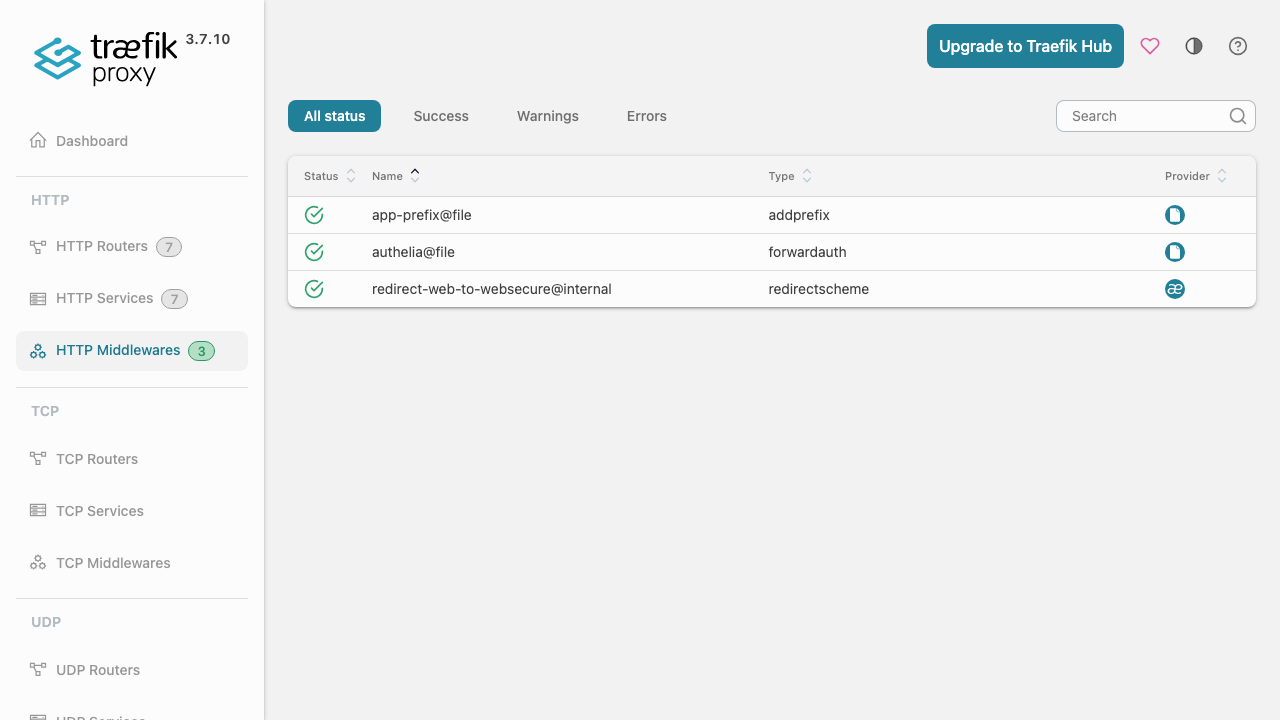Click the UDP Routers sidebar icon
Image resolution: width=1280 pixels, height=720 pixels.
pyautogui.click(x=38, y=670)
